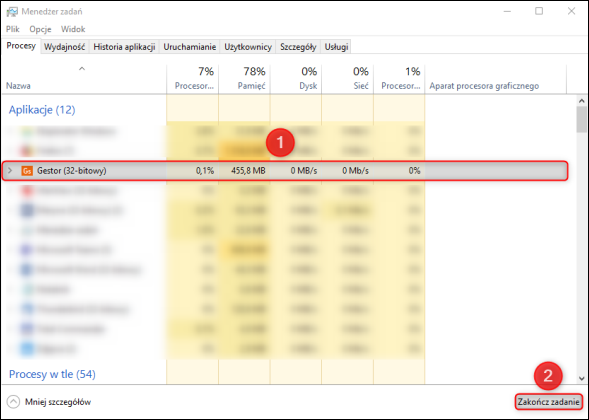Go to the Szczegóły tab
589x420 pixels.
pos(298,47)
